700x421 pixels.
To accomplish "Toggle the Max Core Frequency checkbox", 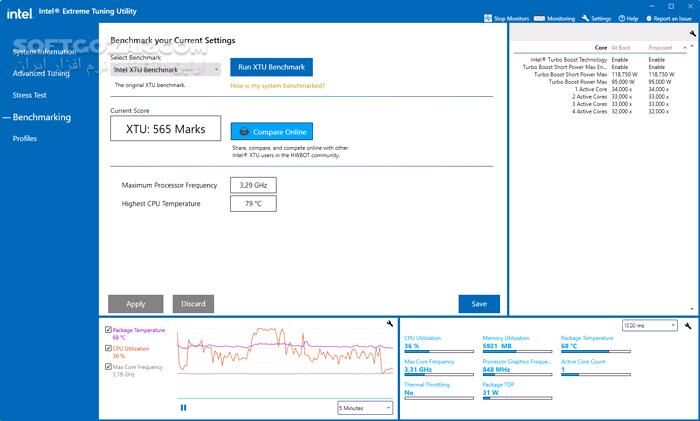I will [x=108, y=367].
